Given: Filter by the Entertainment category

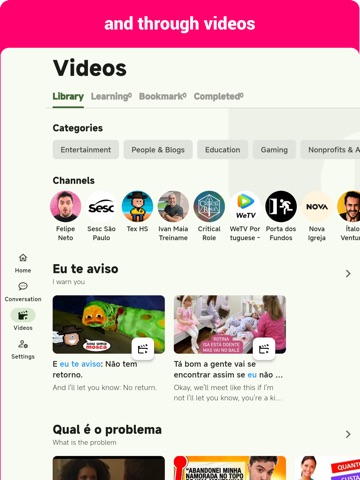Looking at the screenshot, I should (x=86, y=150).
